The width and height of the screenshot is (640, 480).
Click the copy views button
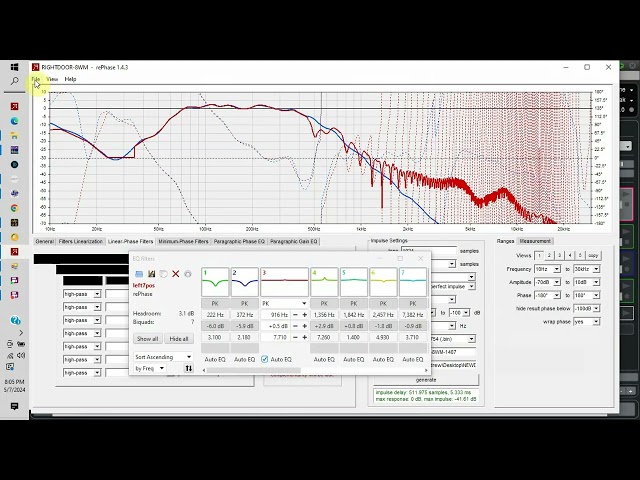[x=593, y=256]
